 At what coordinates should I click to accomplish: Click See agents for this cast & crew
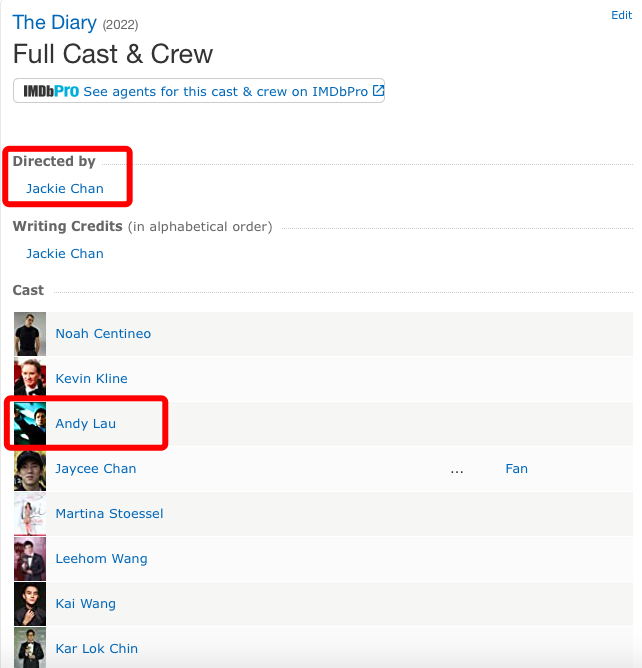tap(225, 91)
